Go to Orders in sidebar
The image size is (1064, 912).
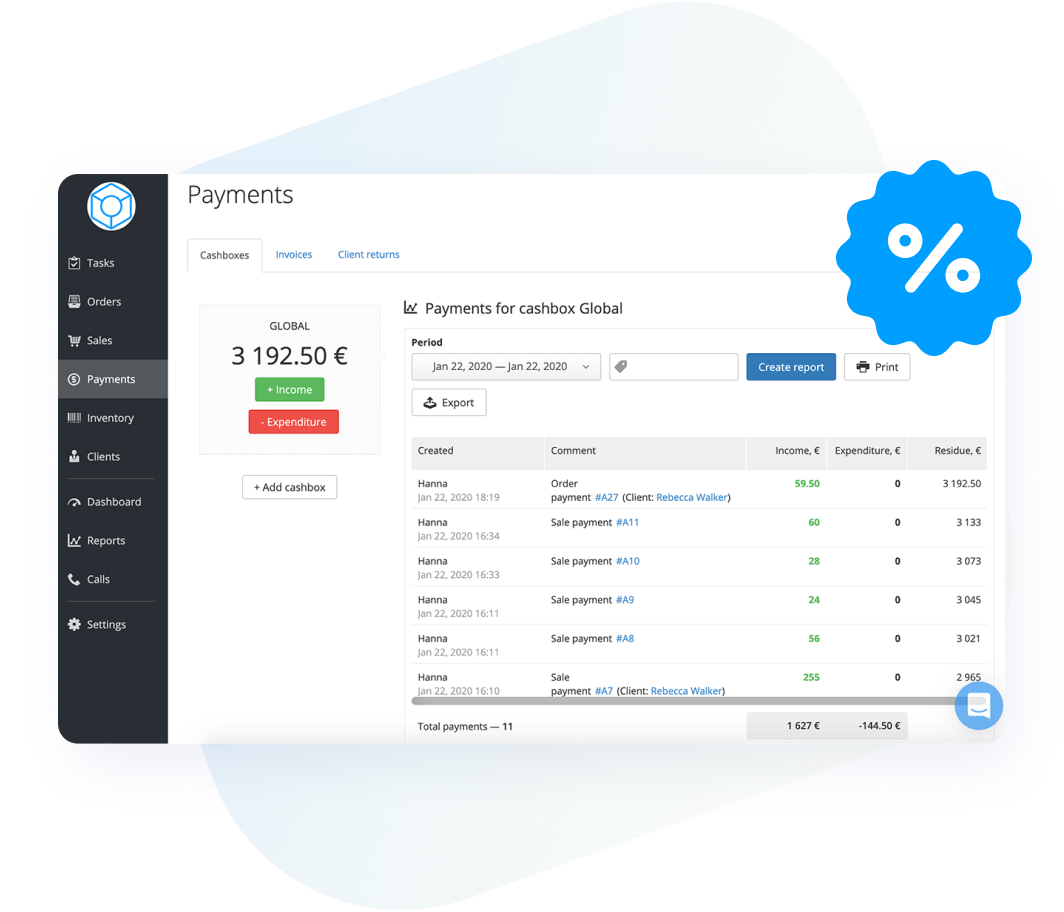coord(103,302)
